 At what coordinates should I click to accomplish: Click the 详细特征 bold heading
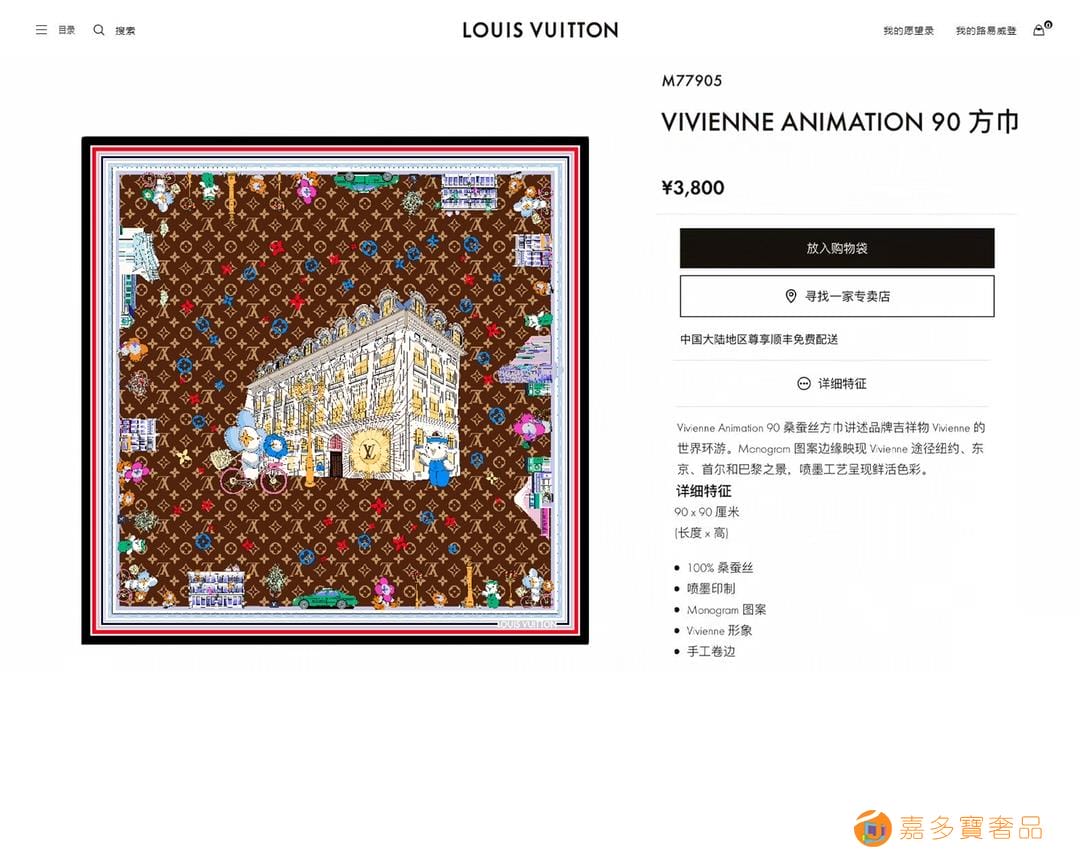703,491
